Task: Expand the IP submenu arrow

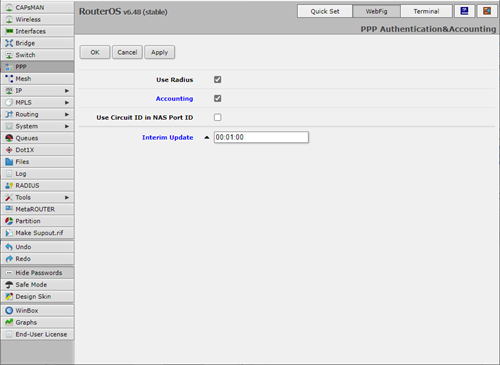Action: [x=67, y=91]
